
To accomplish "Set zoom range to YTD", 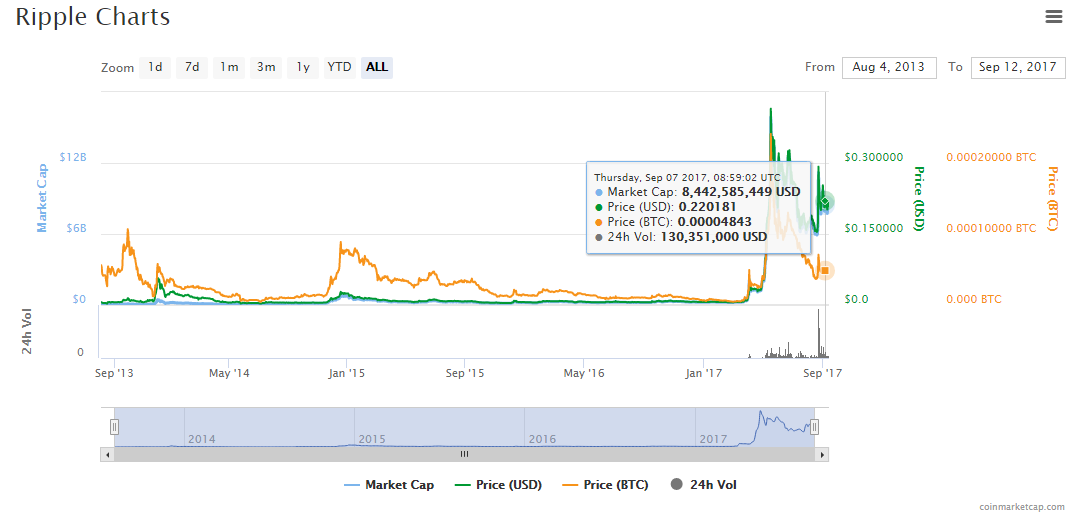I will (339, 67).
